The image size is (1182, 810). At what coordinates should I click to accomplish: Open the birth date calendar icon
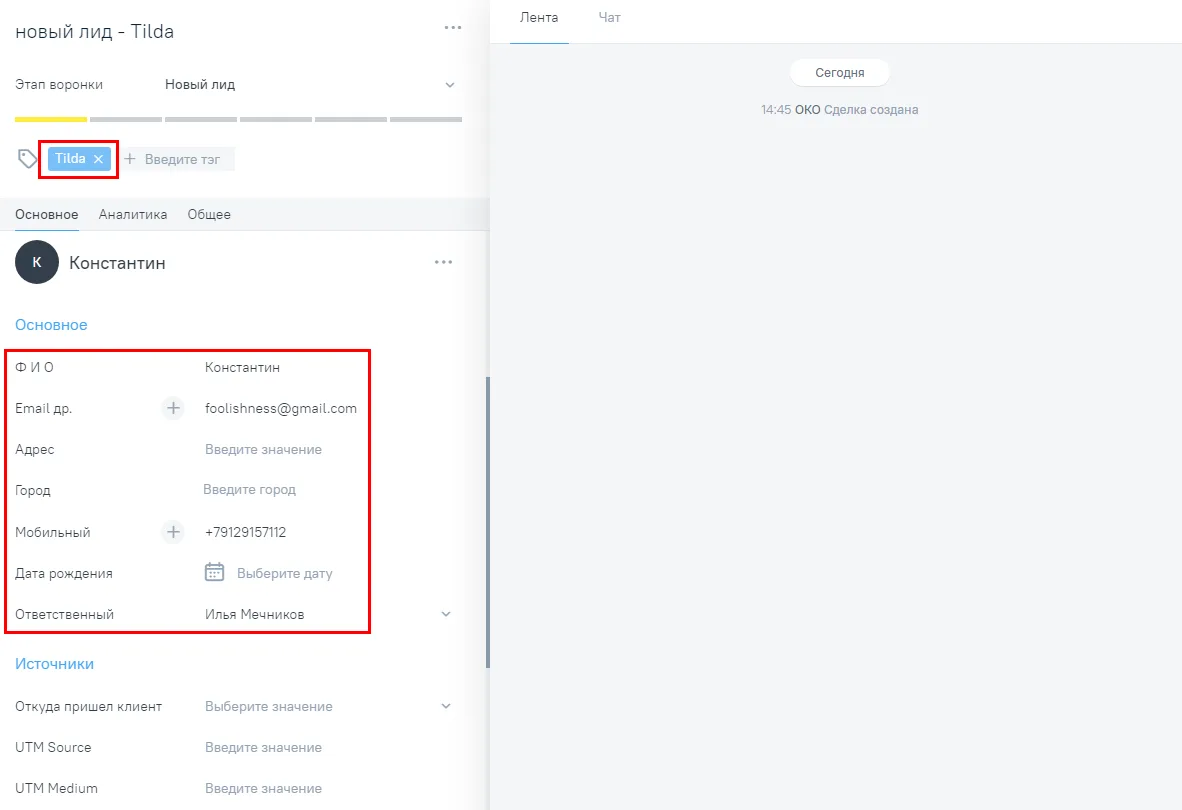(214, 572)
